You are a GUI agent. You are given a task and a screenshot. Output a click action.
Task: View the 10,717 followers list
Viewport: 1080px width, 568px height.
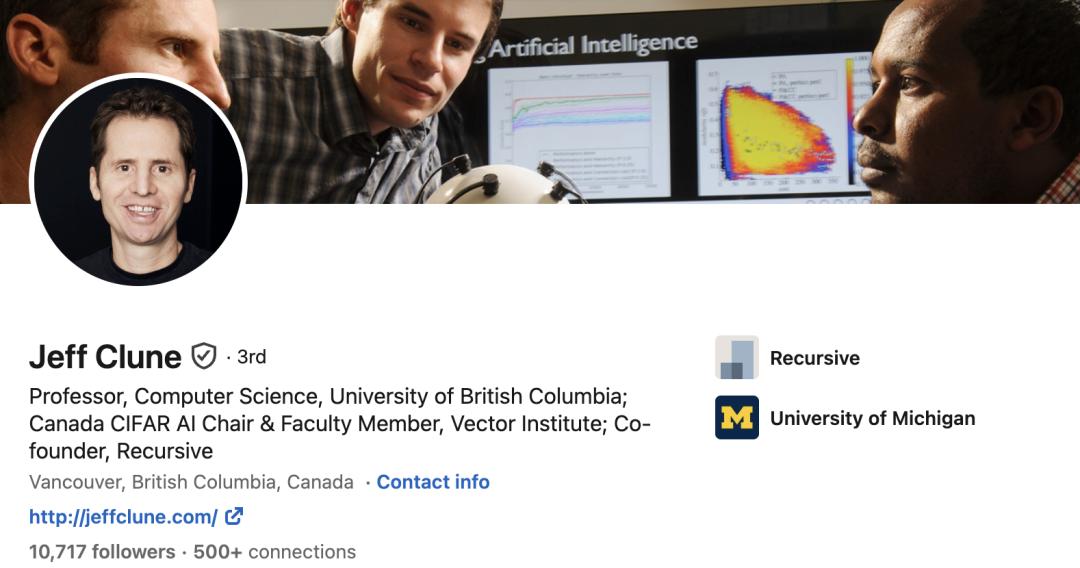102,551
